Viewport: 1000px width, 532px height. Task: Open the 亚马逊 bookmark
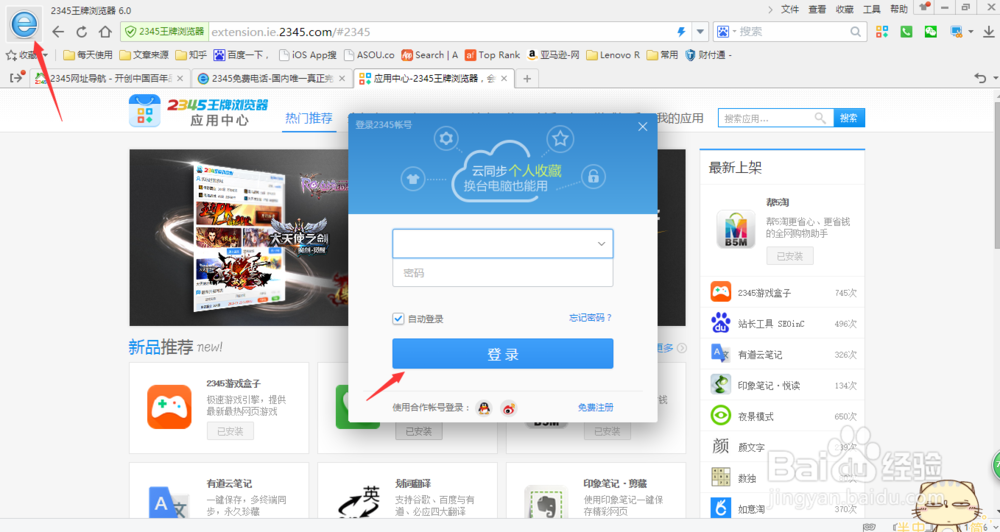553,55
